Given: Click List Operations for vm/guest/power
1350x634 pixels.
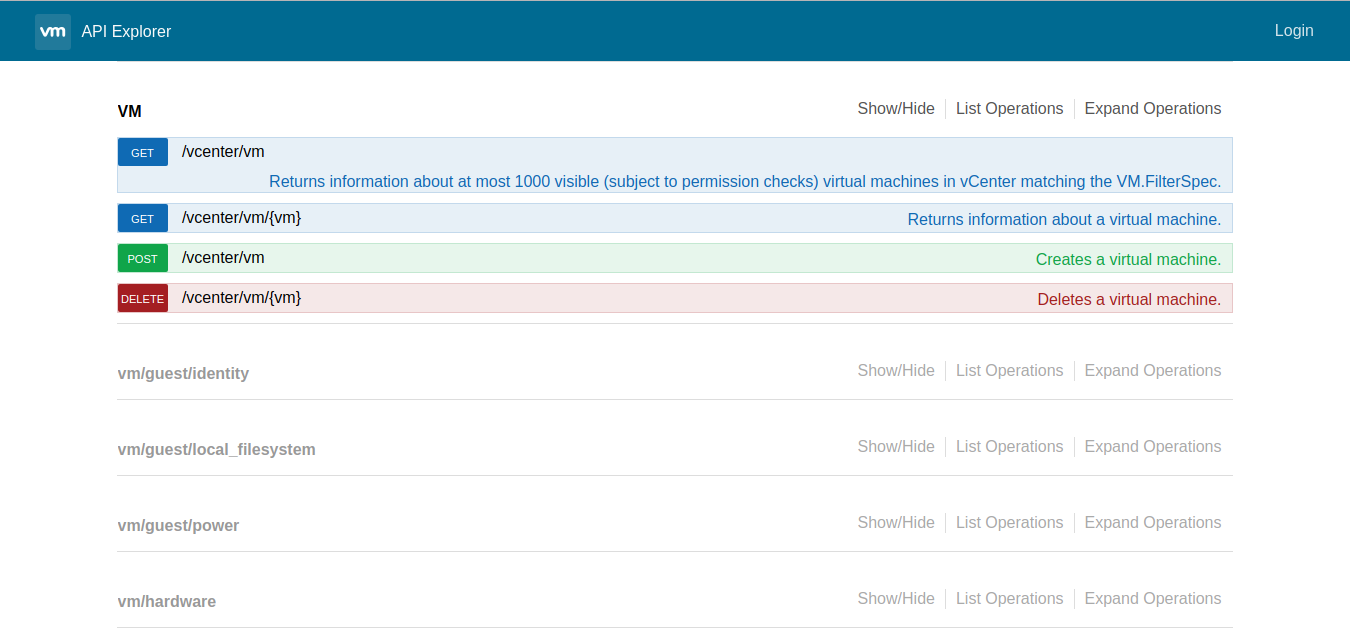Looking at the screenshot, I should click(x=1009, y=522).
